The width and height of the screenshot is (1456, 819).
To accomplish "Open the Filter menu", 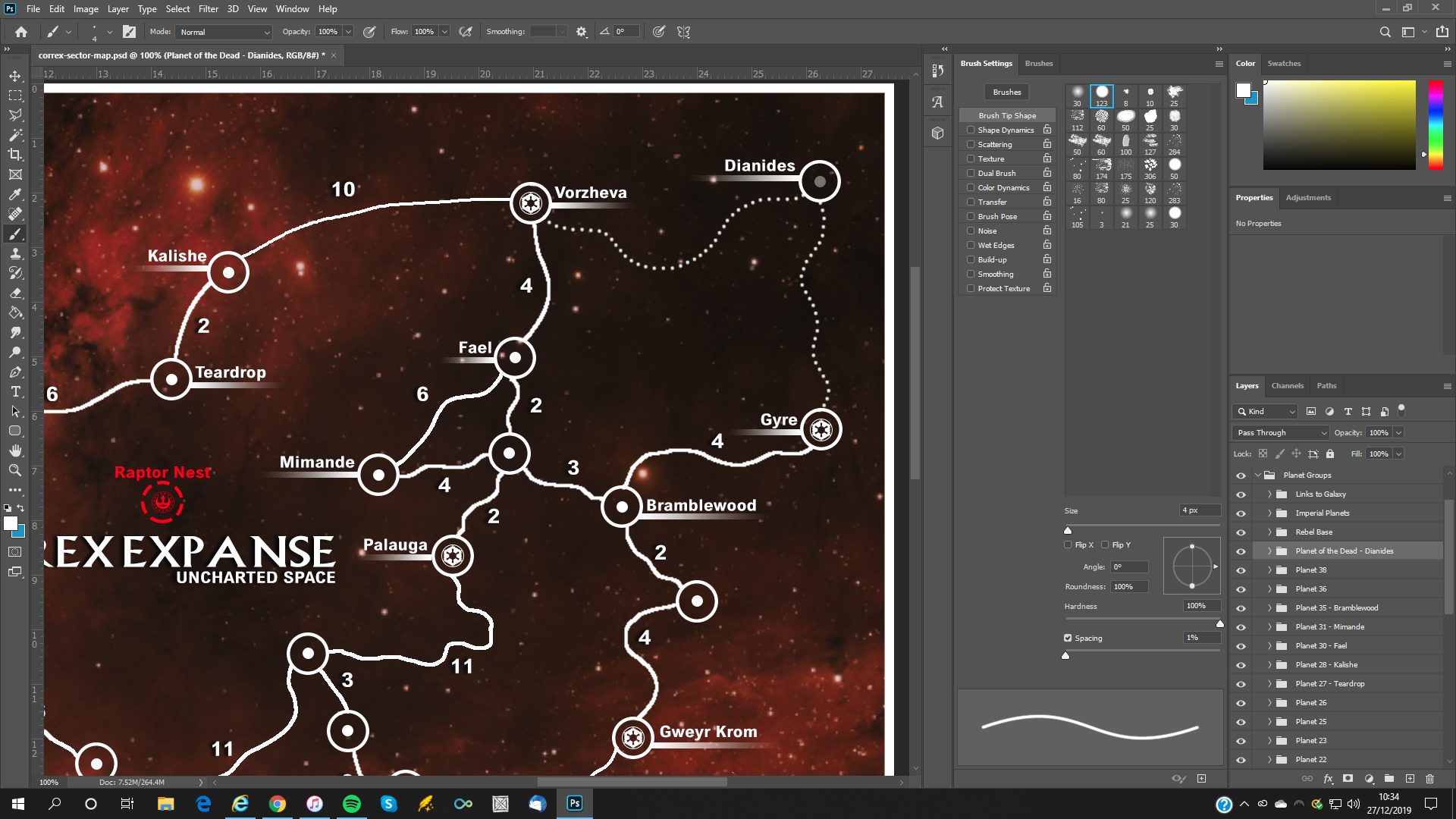I will tap(208, 9).
